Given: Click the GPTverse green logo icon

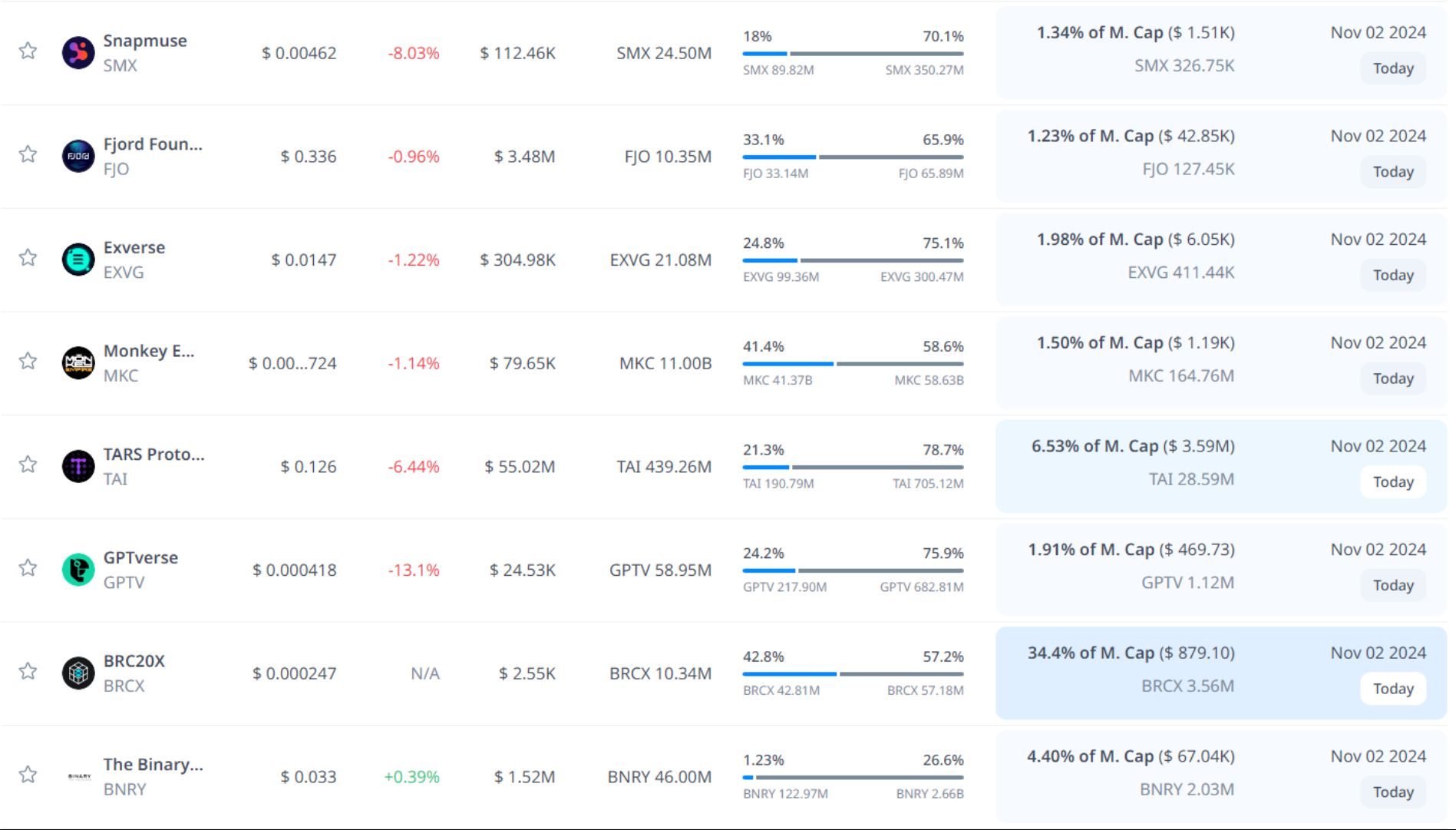Looking at the screenshot, I should [78, 570].
